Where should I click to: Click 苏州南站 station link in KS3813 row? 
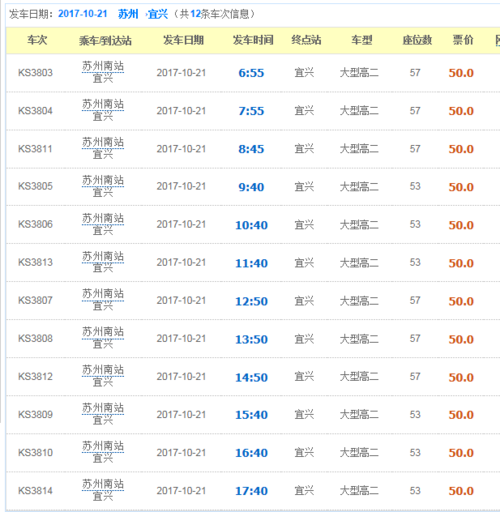tap(103, 256)
